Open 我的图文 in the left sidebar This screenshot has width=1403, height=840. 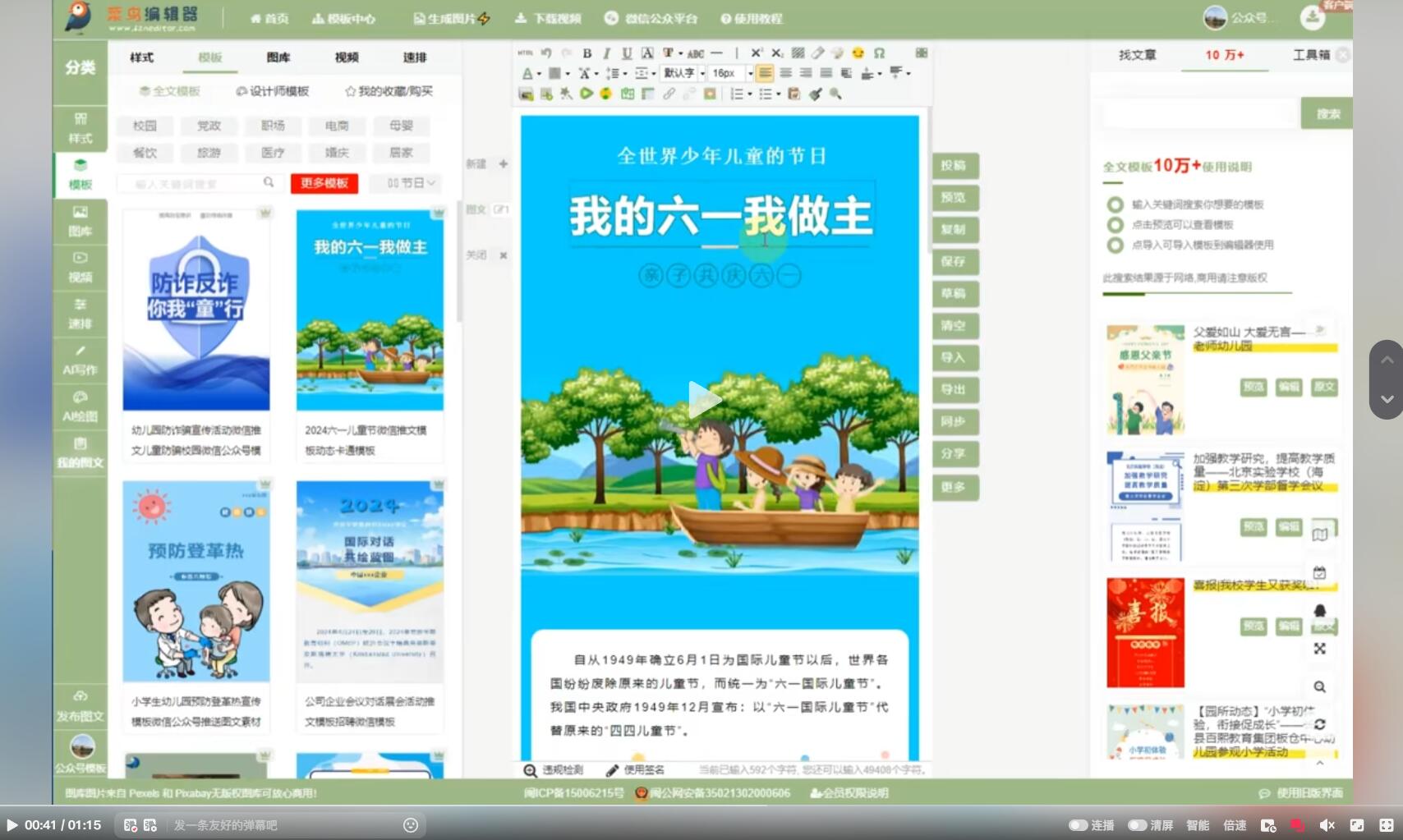pyautogui.click(x=80, y=453)
